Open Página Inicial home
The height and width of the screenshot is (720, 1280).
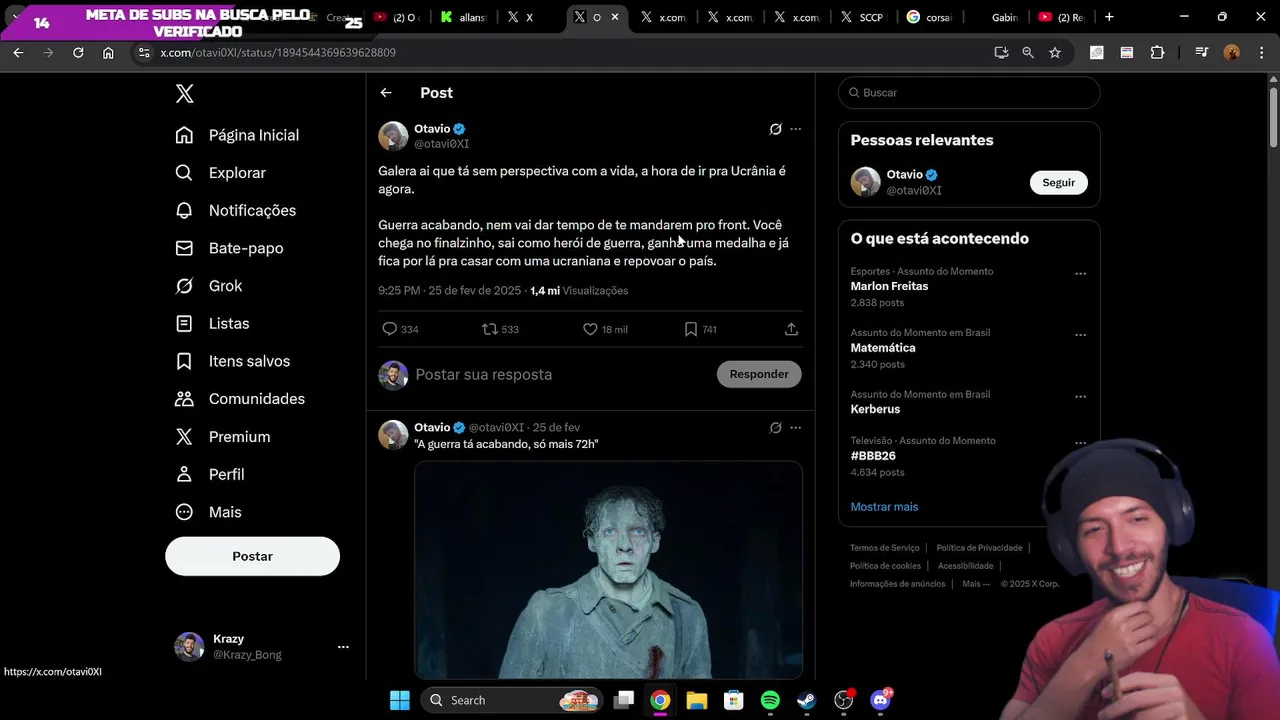(x=237, y=135)
